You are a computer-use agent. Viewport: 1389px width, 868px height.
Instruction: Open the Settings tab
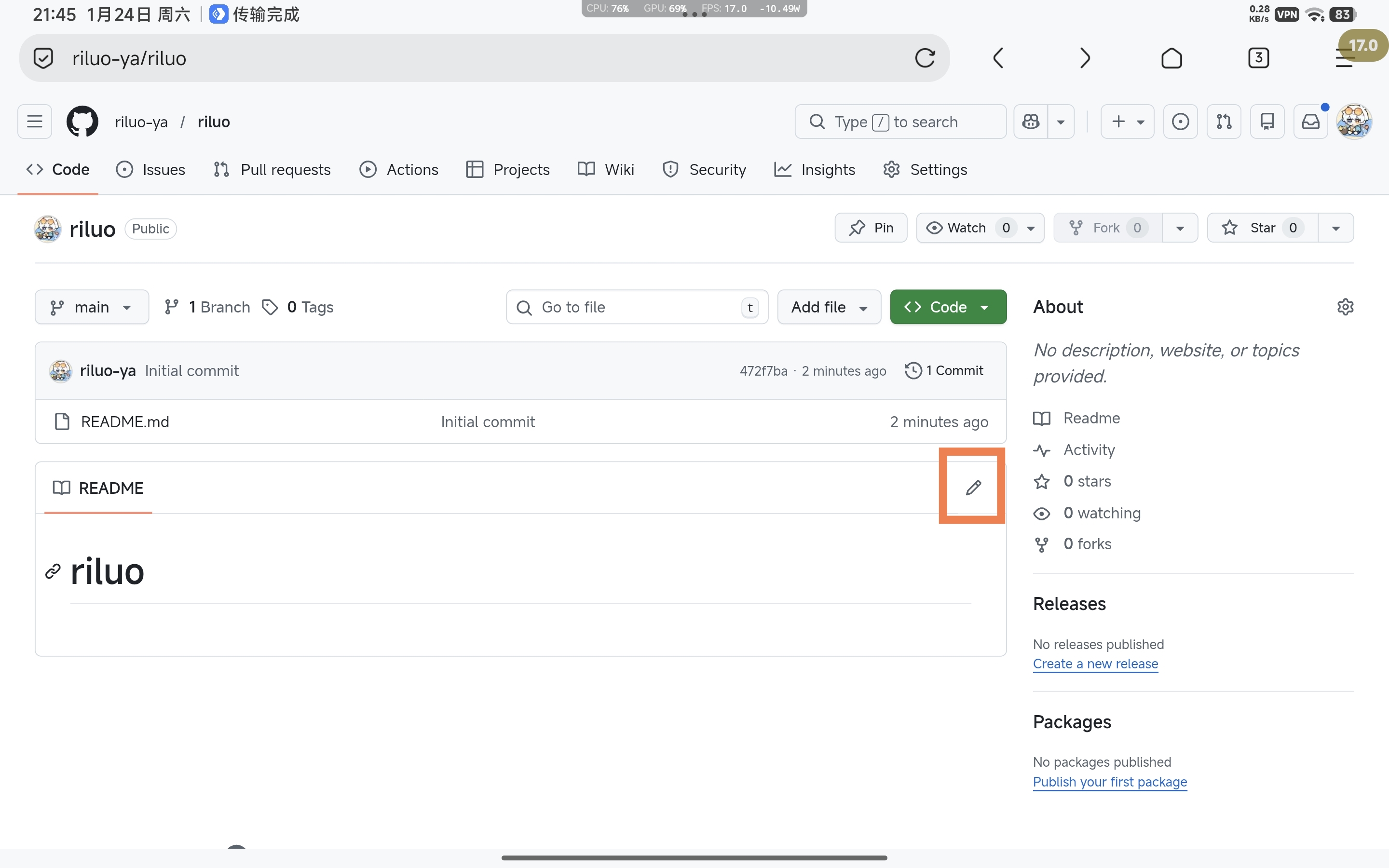[925, 169]
